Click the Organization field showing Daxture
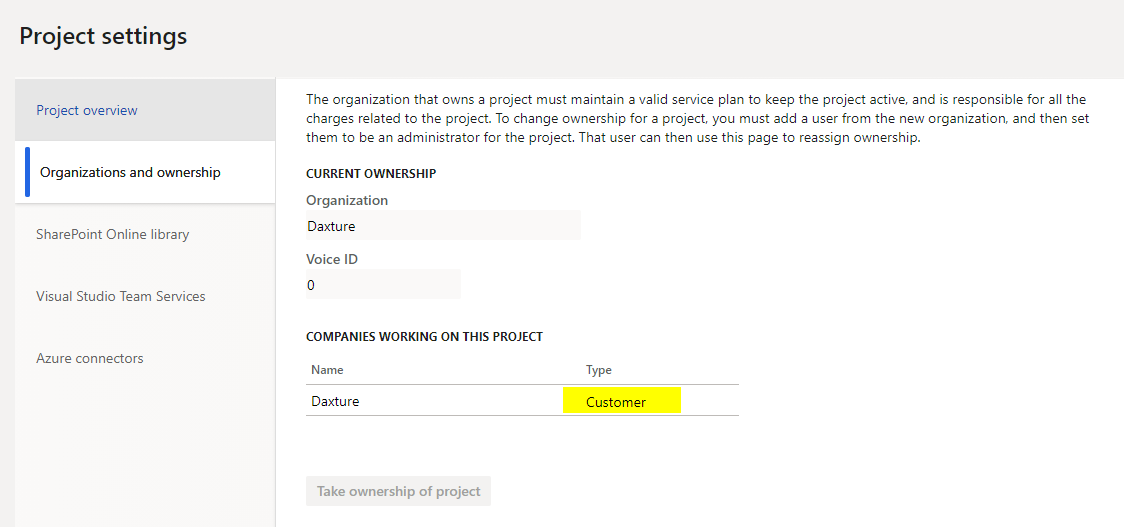 443,226
